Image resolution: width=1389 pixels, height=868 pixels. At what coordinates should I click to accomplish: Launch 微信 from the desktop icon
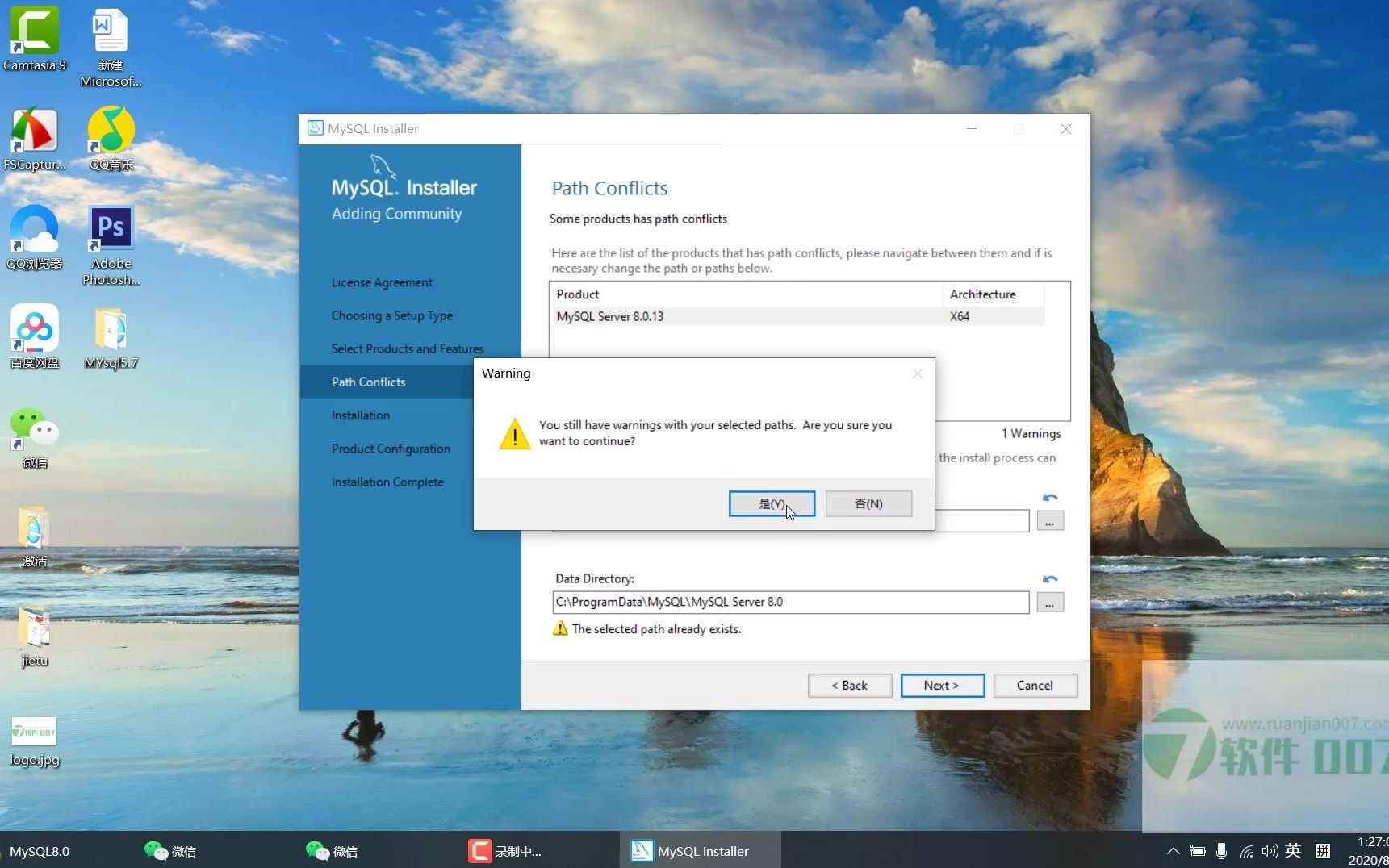[x=35, y=438]
